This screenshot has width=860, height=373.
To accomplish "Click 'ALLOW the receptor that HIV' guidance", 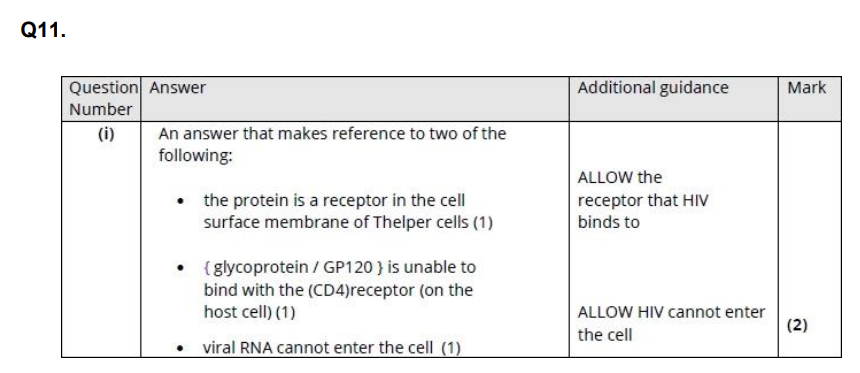I will click(642, 189).
